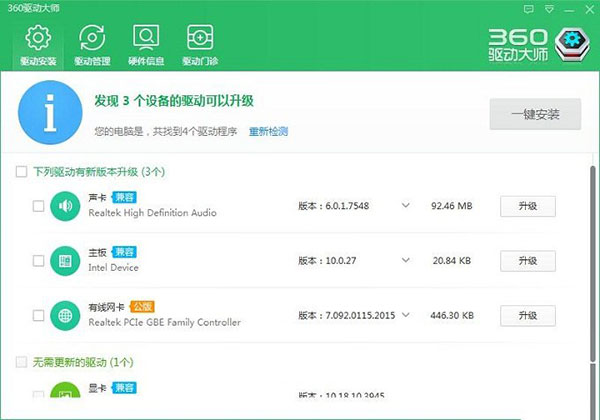600x420 pixels.
Task: Click the 发现 3 个设备的驱动可以升级 heading
Action: tap(174, 101)
